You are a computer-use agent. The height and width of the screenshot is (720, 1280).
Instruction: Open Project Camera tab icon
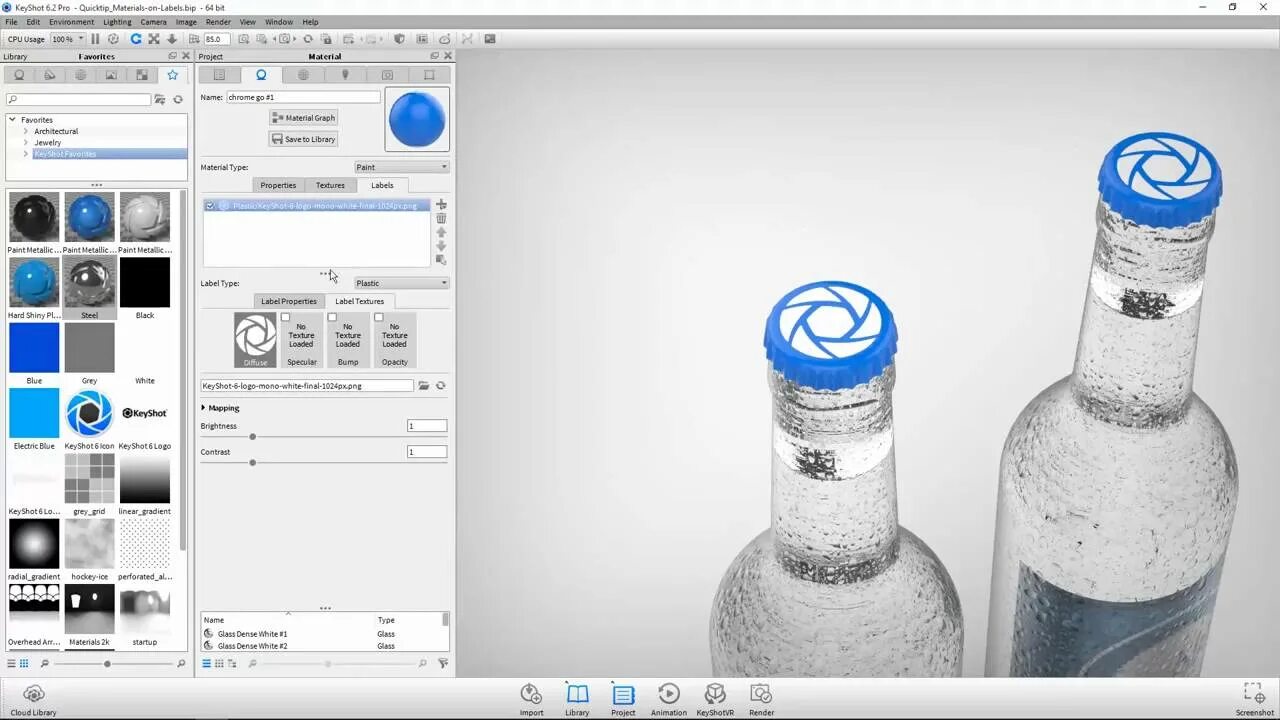pyautogui.click(x=387, y=75)
